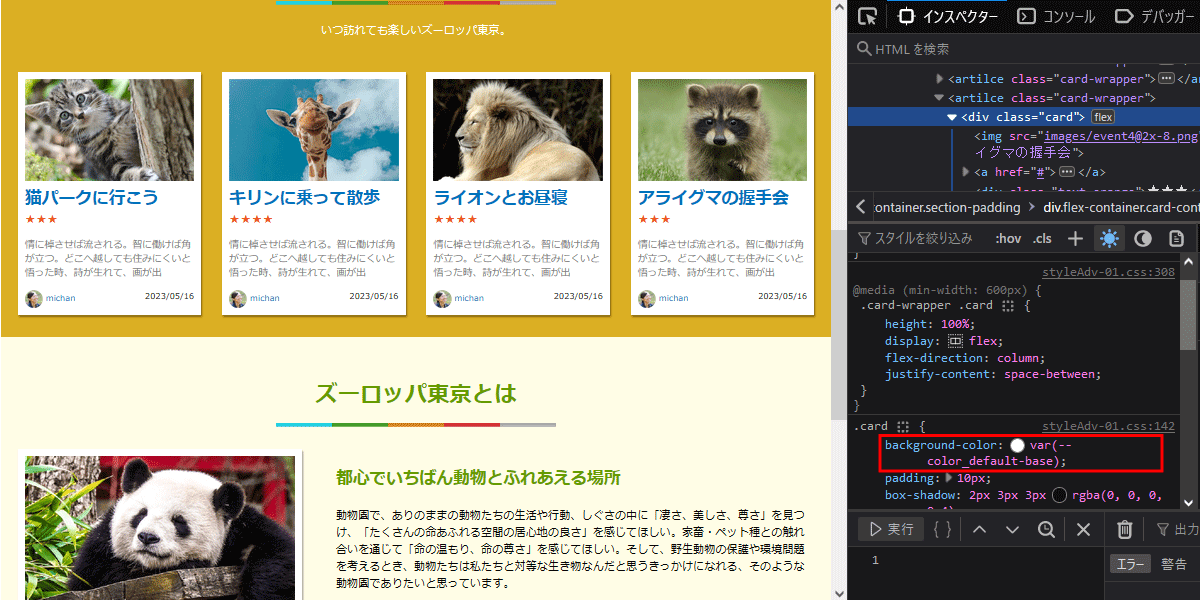This screenshot has width=1200, height=600.
Task: Clear console output with trash icon
Action: 1124,529
